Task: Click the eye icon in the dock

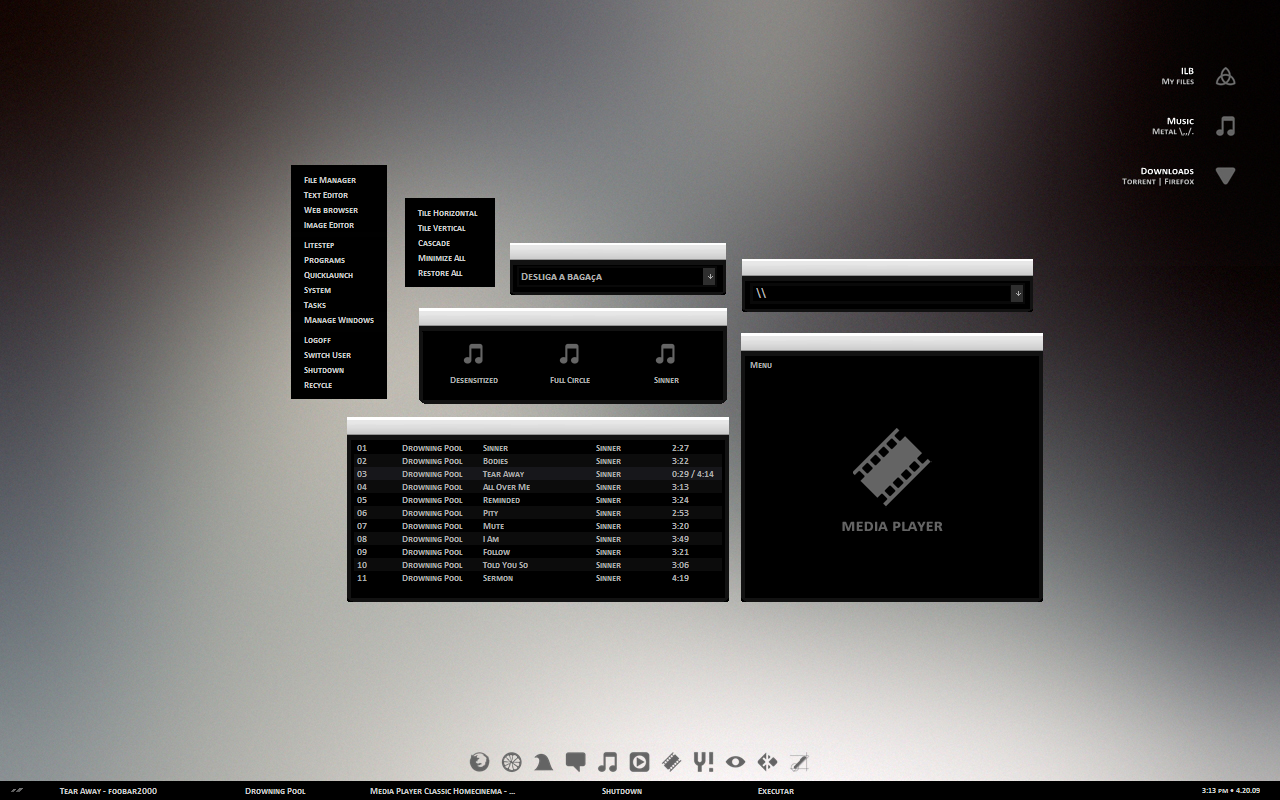Action: (736, 762)
